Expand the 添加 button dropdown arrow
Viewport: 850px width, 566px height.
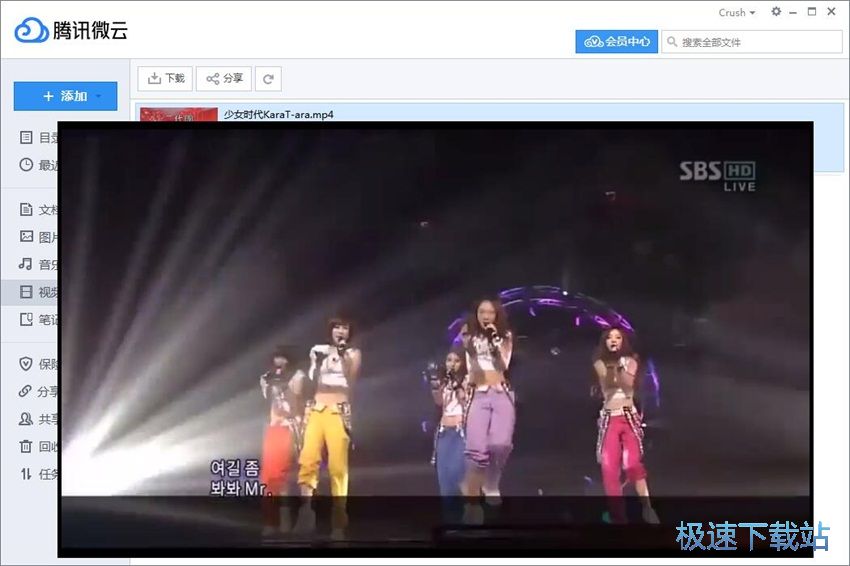(x=99, y=97)
